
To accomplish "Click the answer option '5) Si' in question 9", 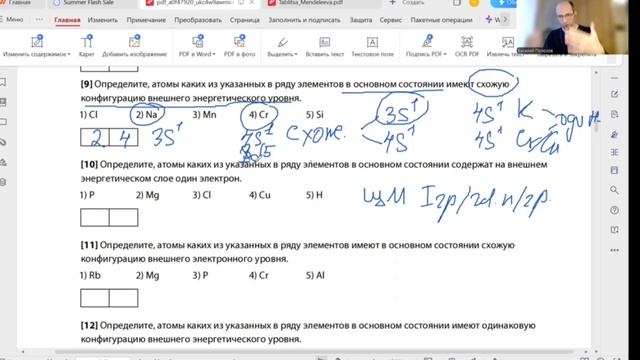I will point(315,115).
